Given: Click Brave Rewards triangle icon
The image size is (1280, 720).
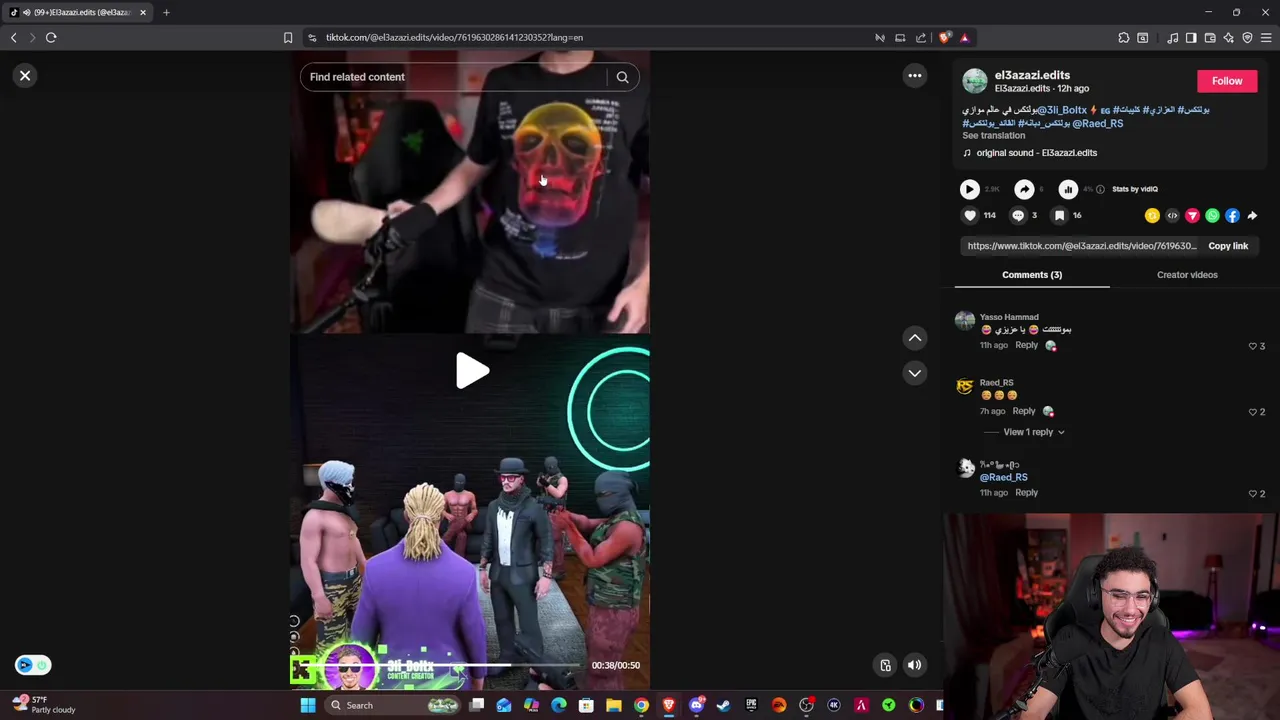Looking at the screenshot, I should pyautogui.click(x=964, y=38).
